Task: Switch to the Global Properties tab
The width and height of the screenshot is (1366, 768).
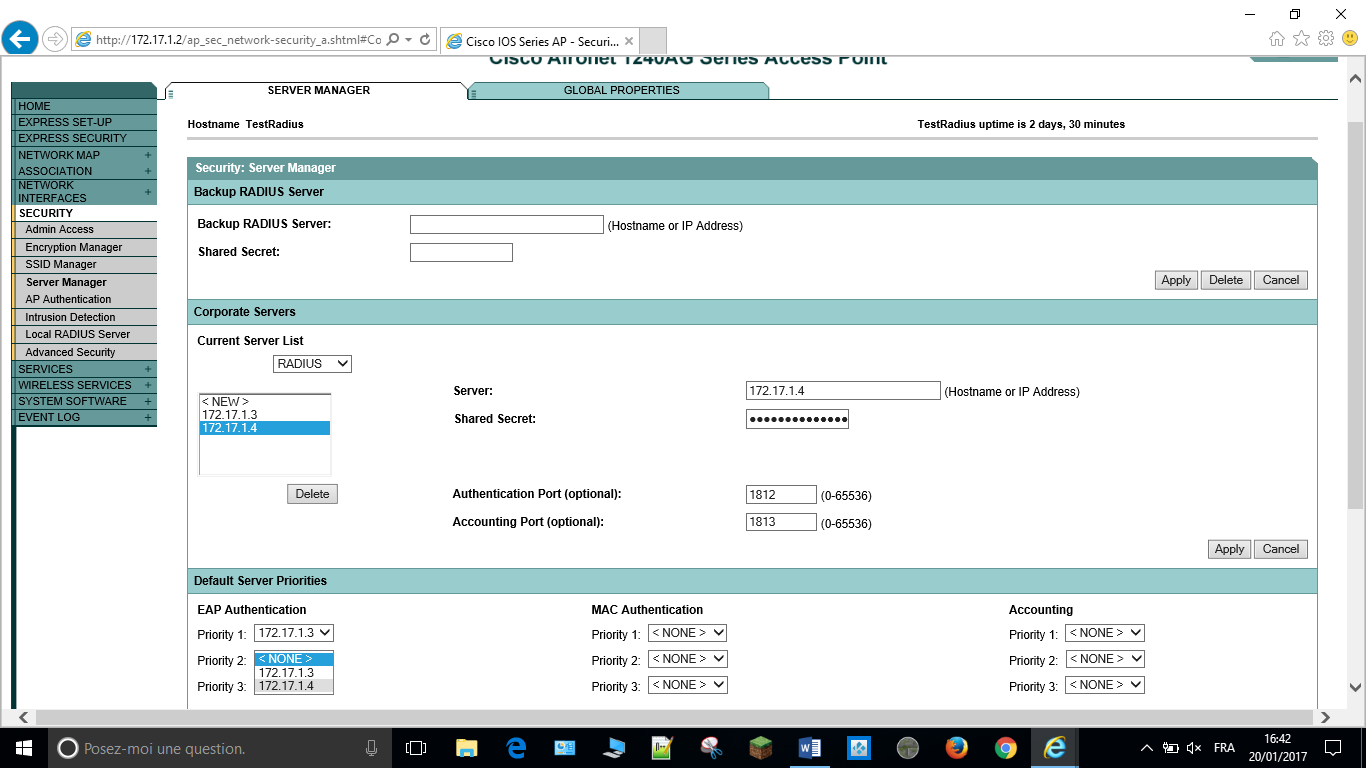Action: coord(621,90)
